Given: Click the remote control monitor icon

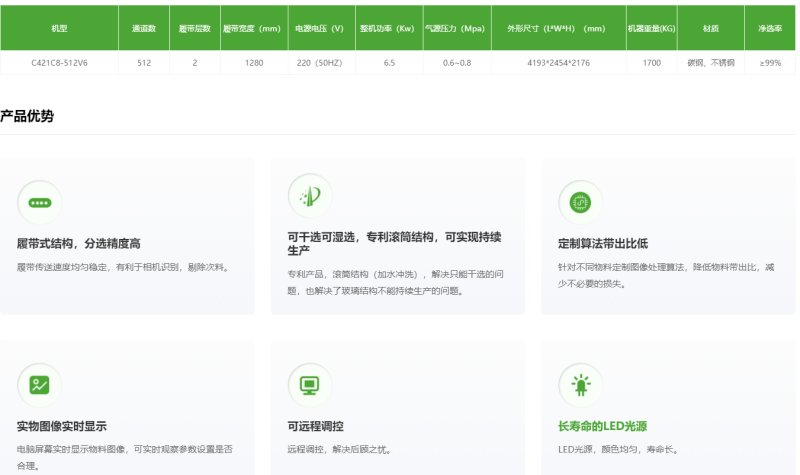Looking at the screenshot, I should [x=309, y=385].
